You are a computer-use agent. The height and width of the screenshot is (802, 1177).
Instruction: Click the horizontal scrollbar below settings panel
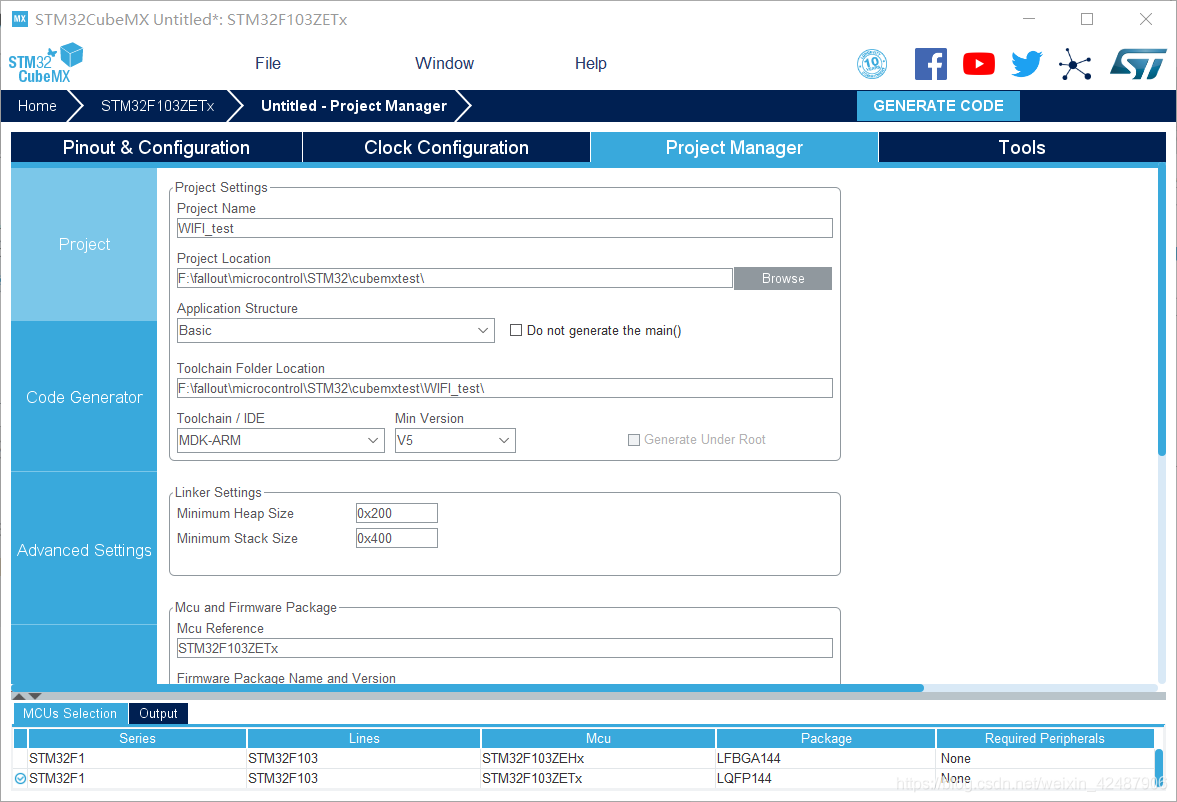(x=468, y=688)
